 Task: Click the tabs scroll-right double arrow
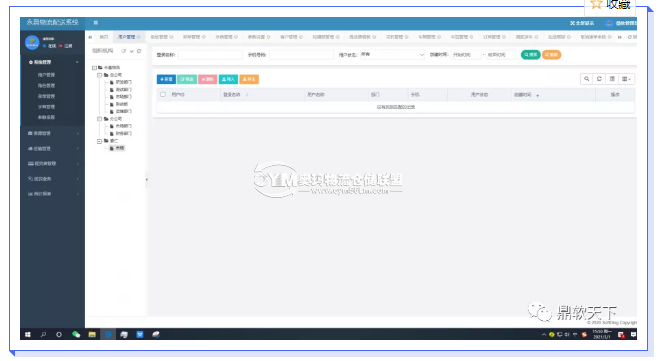[x=619, y=37]
